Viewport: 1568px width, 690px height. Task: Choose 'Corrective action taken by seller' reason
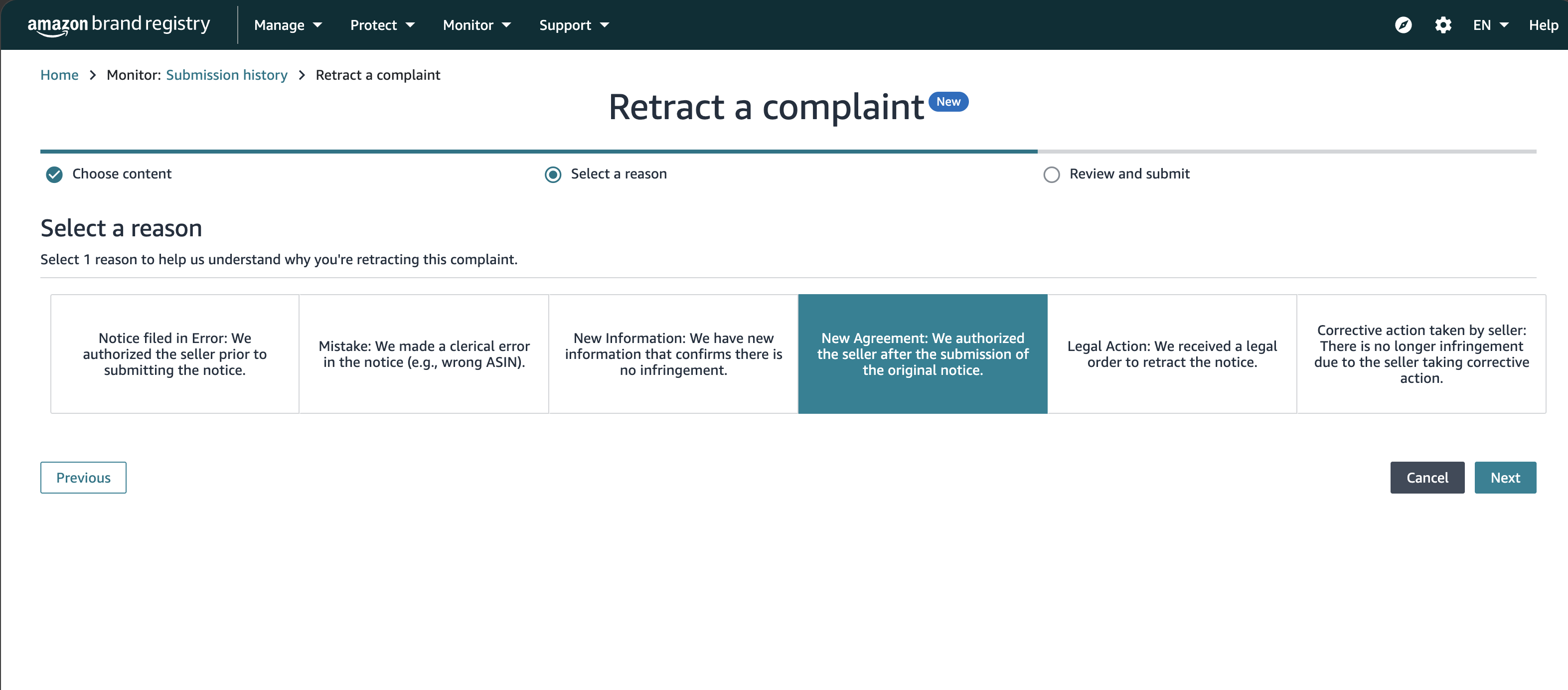1421,354
